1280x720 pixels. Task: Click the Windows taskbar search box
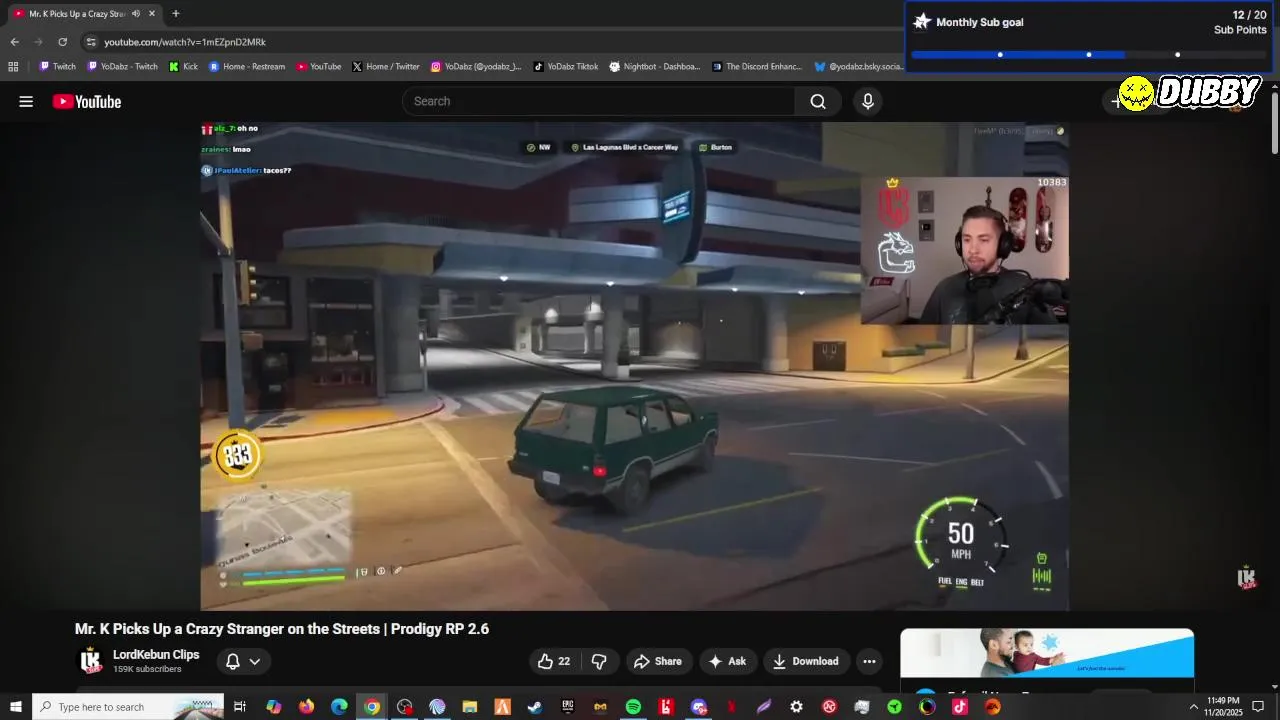[x=128, y=707]
